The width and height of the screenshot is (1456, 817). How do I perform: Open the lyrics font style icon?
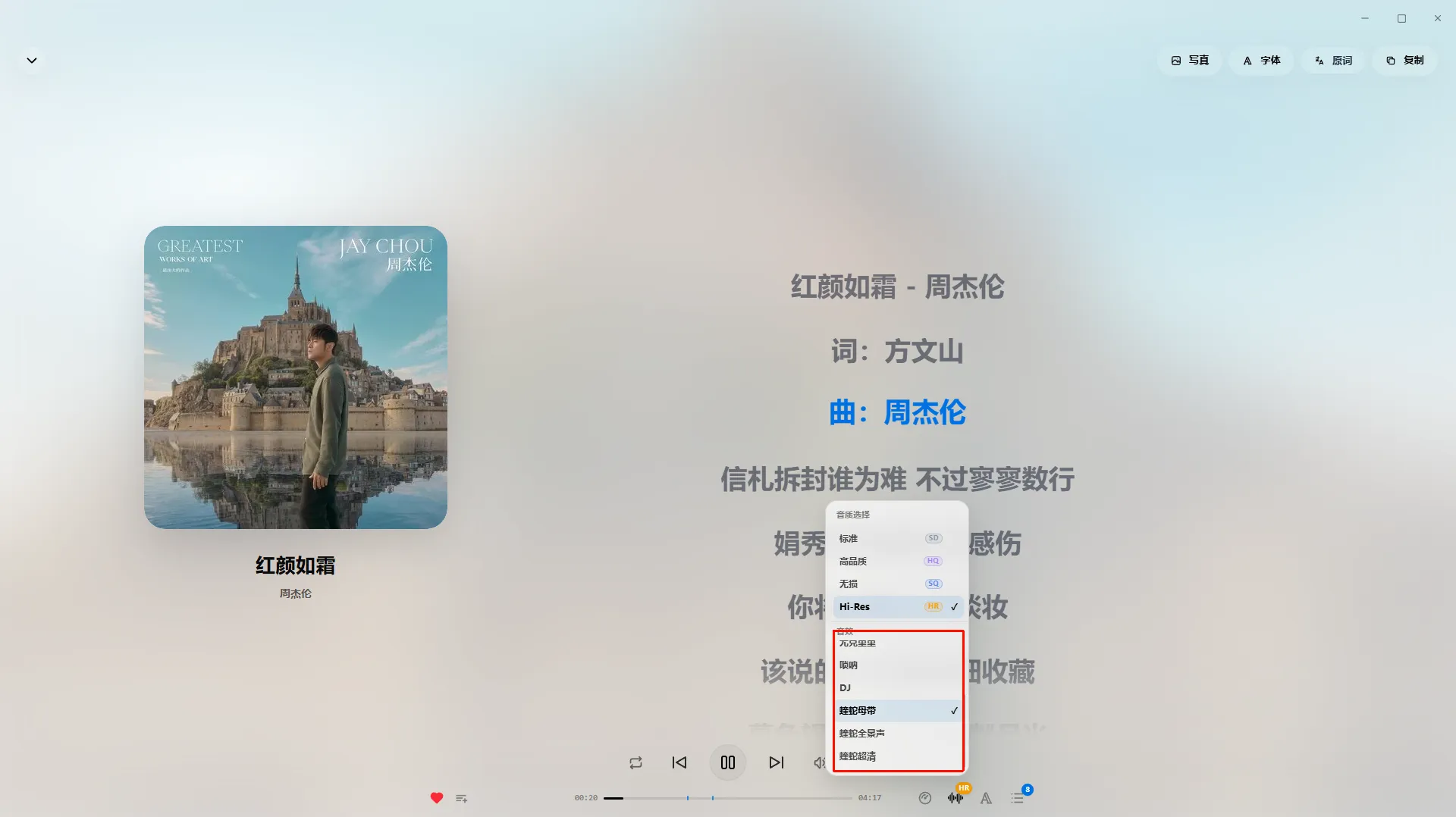click(986, 798)
